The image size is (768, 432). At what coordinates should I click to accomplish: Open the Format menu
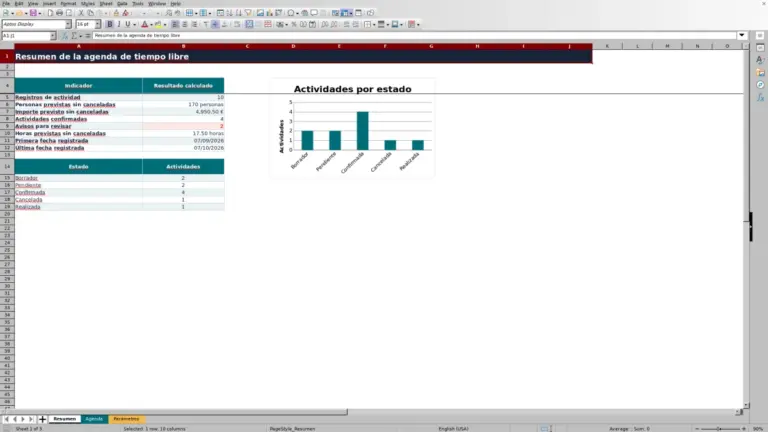68,3
